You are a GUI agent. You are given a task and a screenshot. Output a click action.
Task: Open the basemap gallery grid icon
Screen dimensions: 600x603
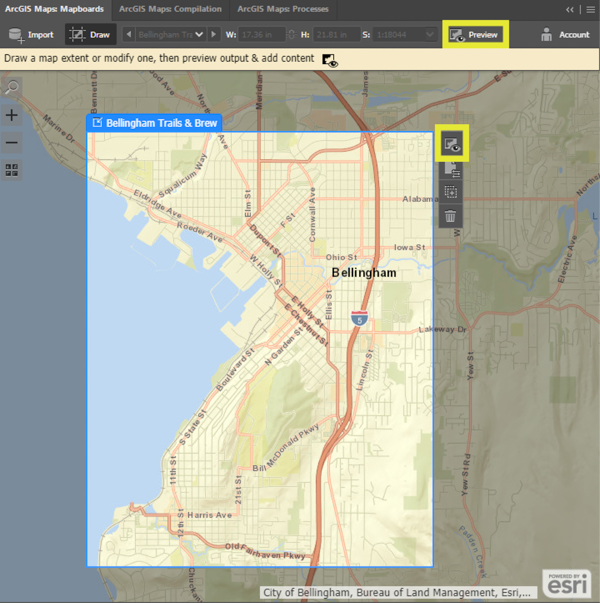pos(12,170)
